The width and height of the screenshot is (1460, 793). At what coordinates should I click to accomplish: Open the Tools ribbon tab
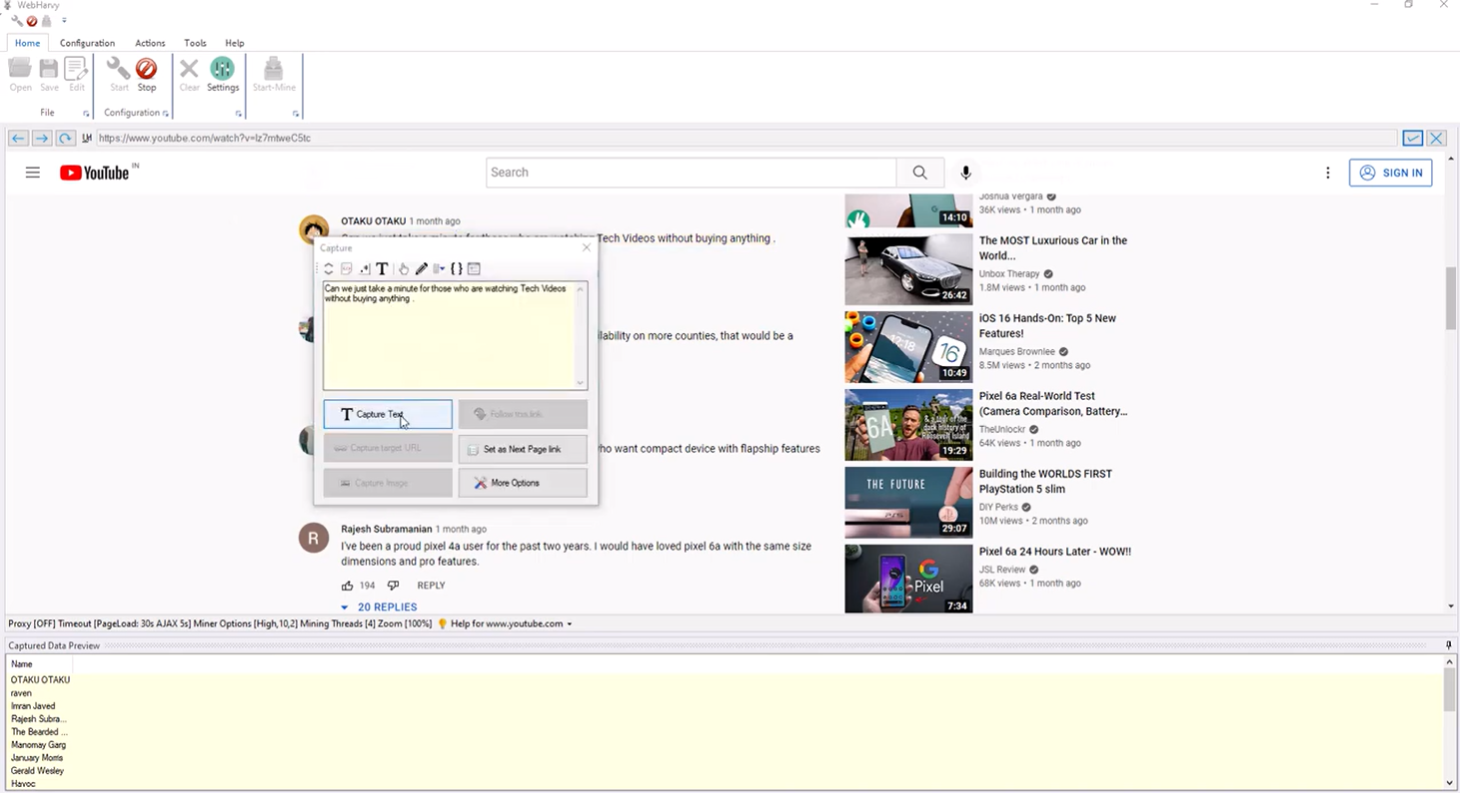195,43
